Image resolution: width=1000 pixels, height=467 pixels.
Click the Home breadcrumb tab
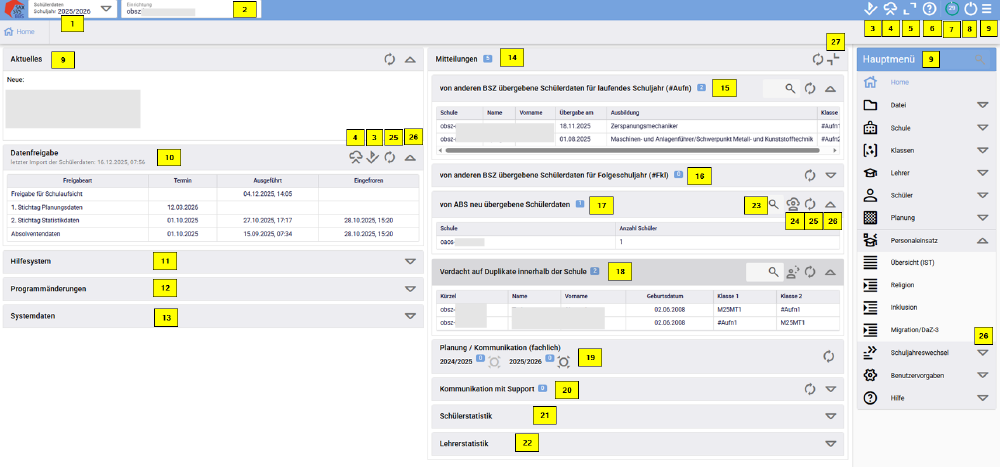coord(20,32)
